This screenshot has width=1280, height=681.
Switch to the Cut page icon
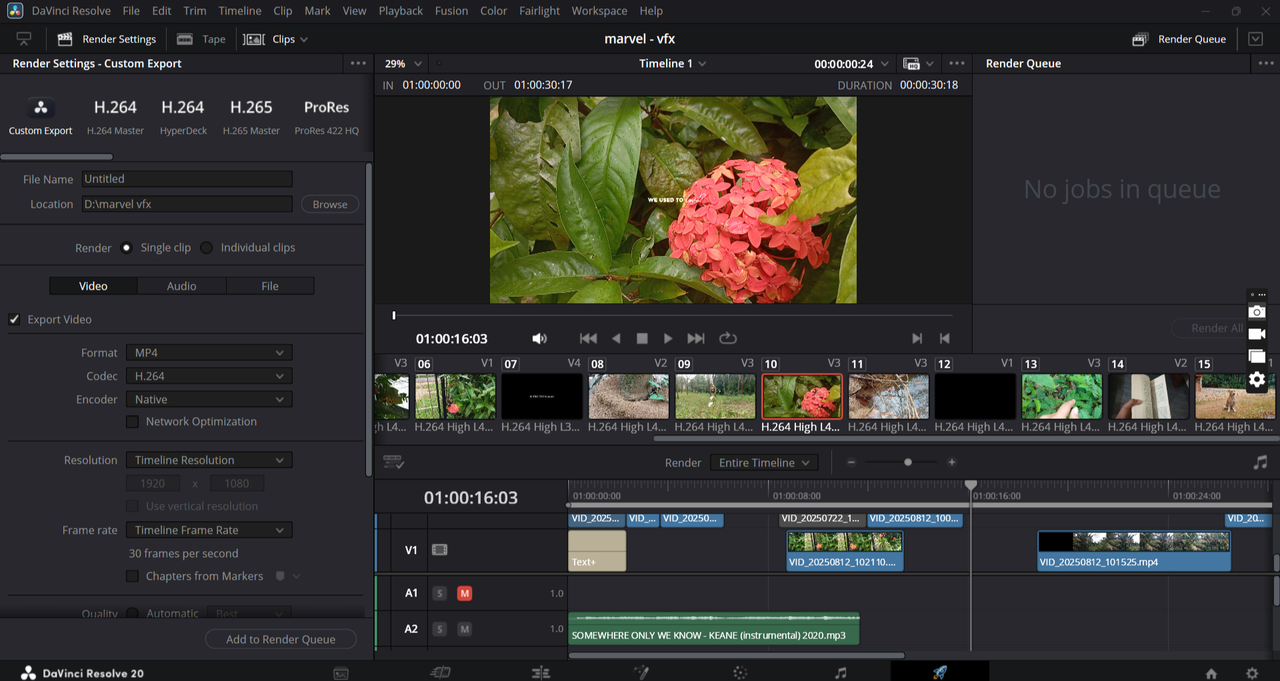coord(440,673)
